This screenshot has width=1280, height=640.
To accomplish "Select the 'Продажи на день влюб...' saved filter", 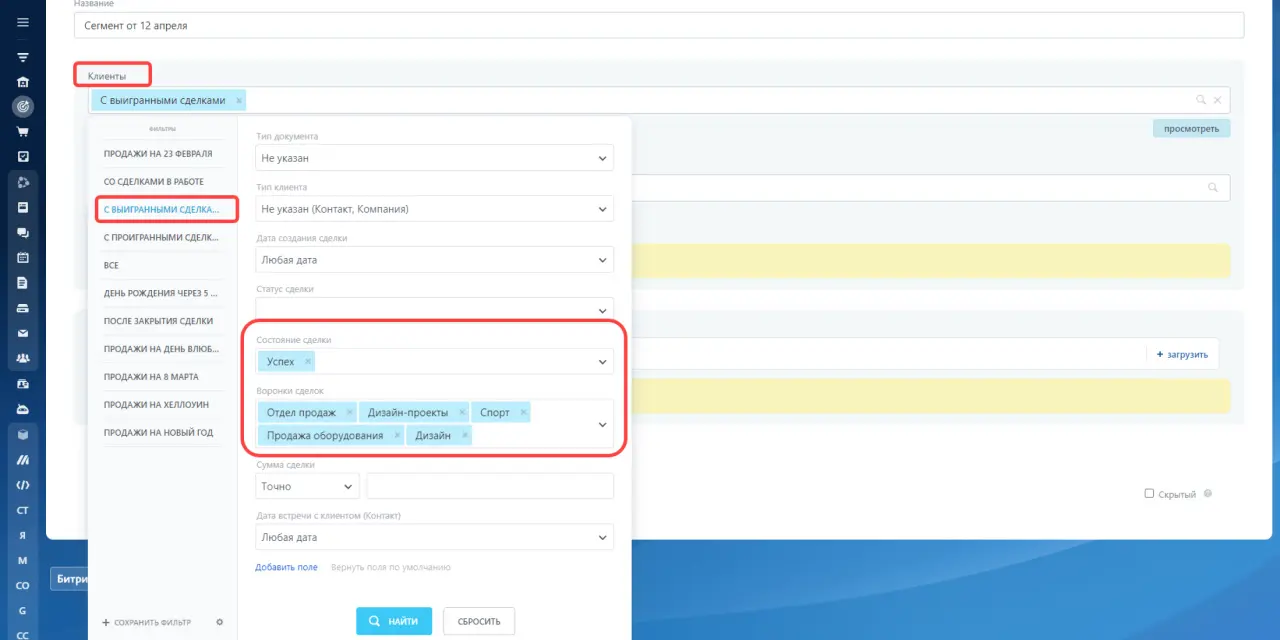I will tap(161, 349).
